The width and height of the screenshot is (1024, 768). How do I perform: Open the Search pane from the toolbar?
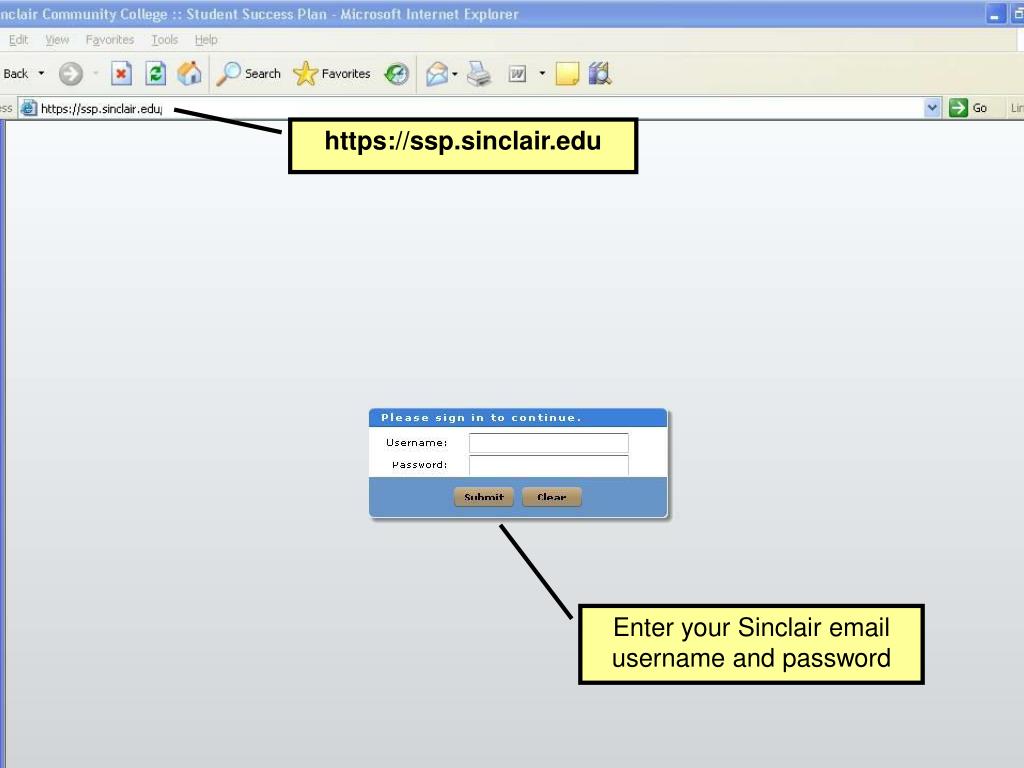coord(249,74)
